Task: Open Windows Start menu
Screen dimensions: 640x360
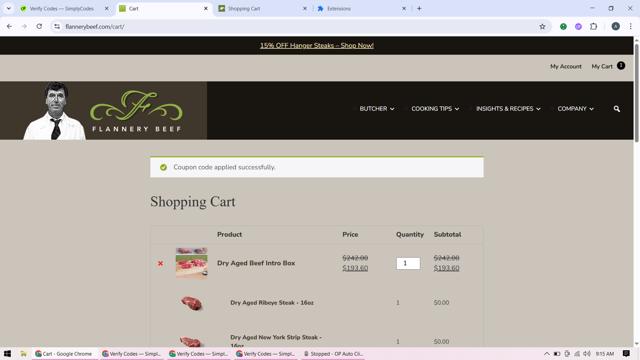Action: coord(7,353)
